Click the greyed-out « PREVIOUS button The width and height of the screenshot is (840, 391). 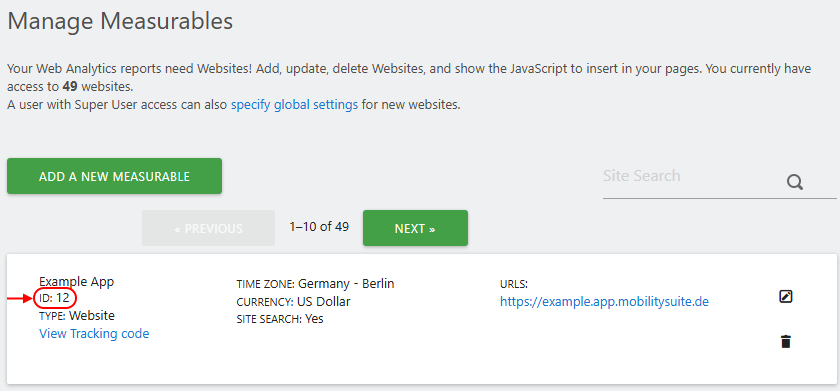point(208,228)
